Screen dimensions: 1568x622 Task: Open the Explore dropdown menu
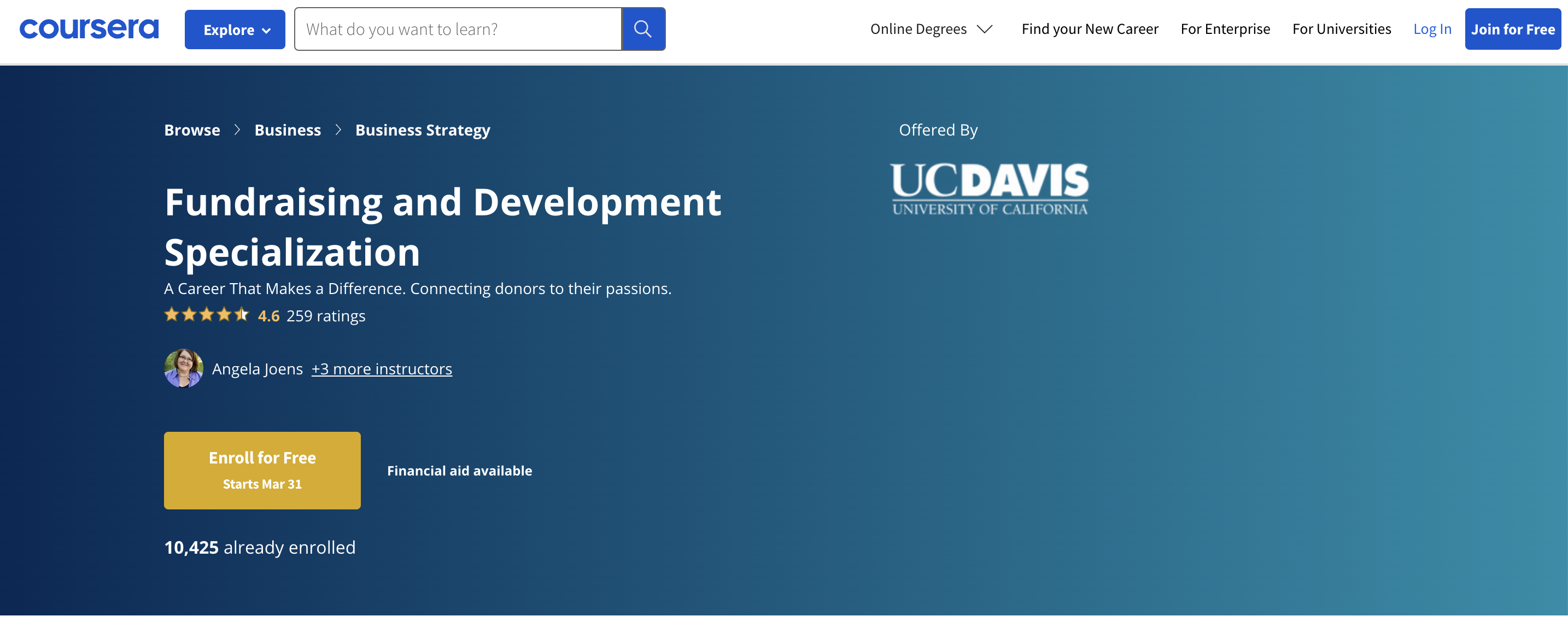[235, 29]
